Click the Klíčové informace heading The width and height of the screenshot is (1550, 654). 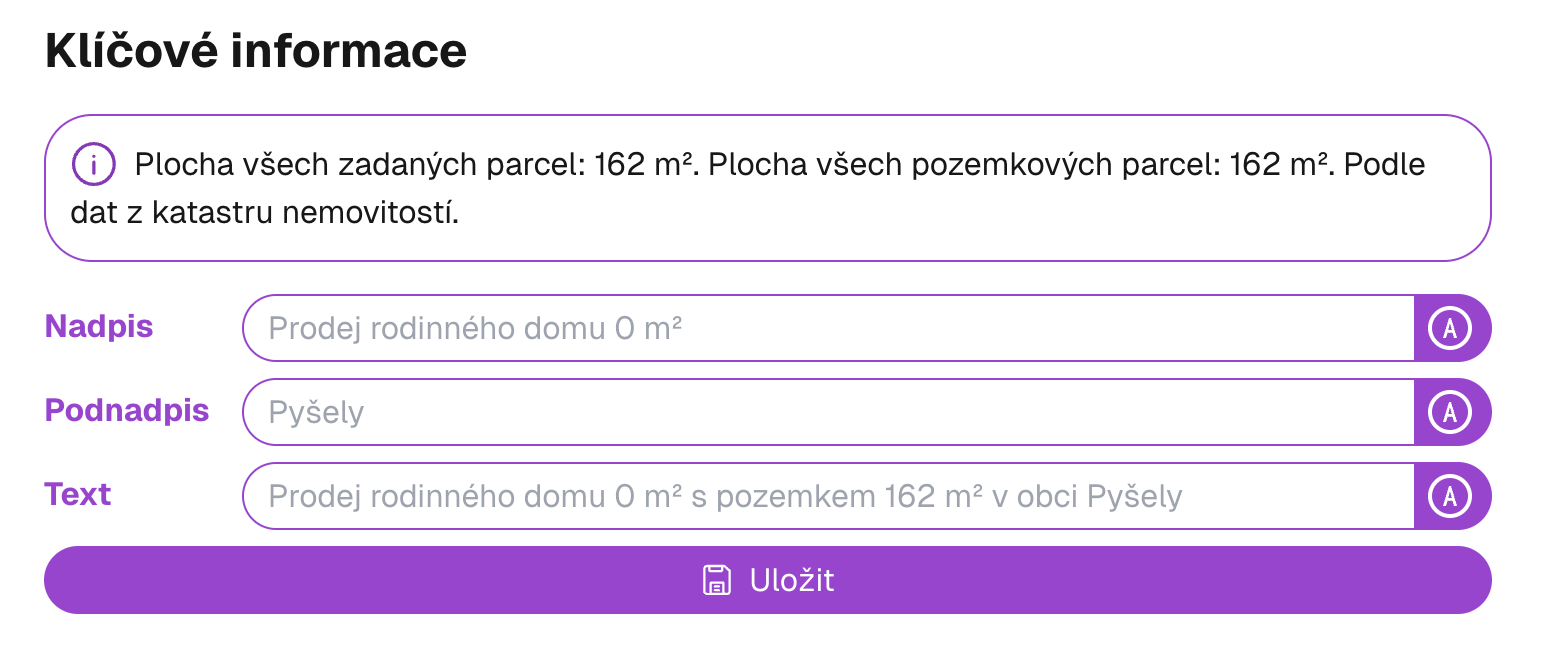(255, 51)
